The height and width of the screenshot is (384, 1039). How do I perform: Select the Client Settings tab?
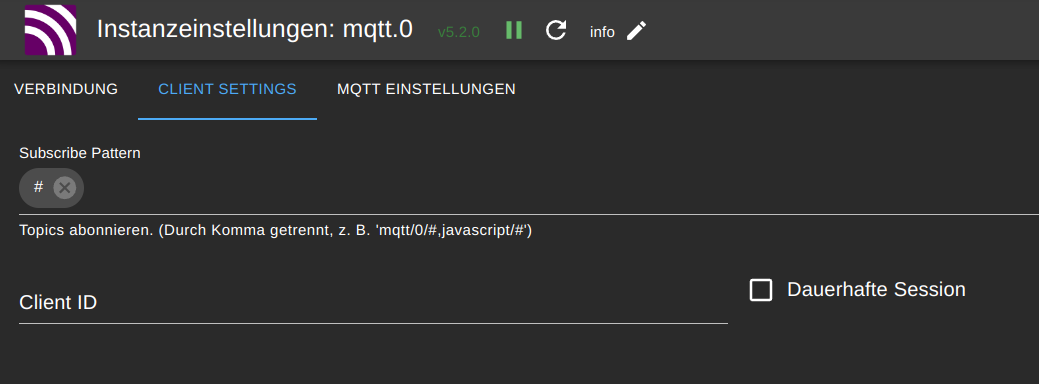(x=227, y=89)
